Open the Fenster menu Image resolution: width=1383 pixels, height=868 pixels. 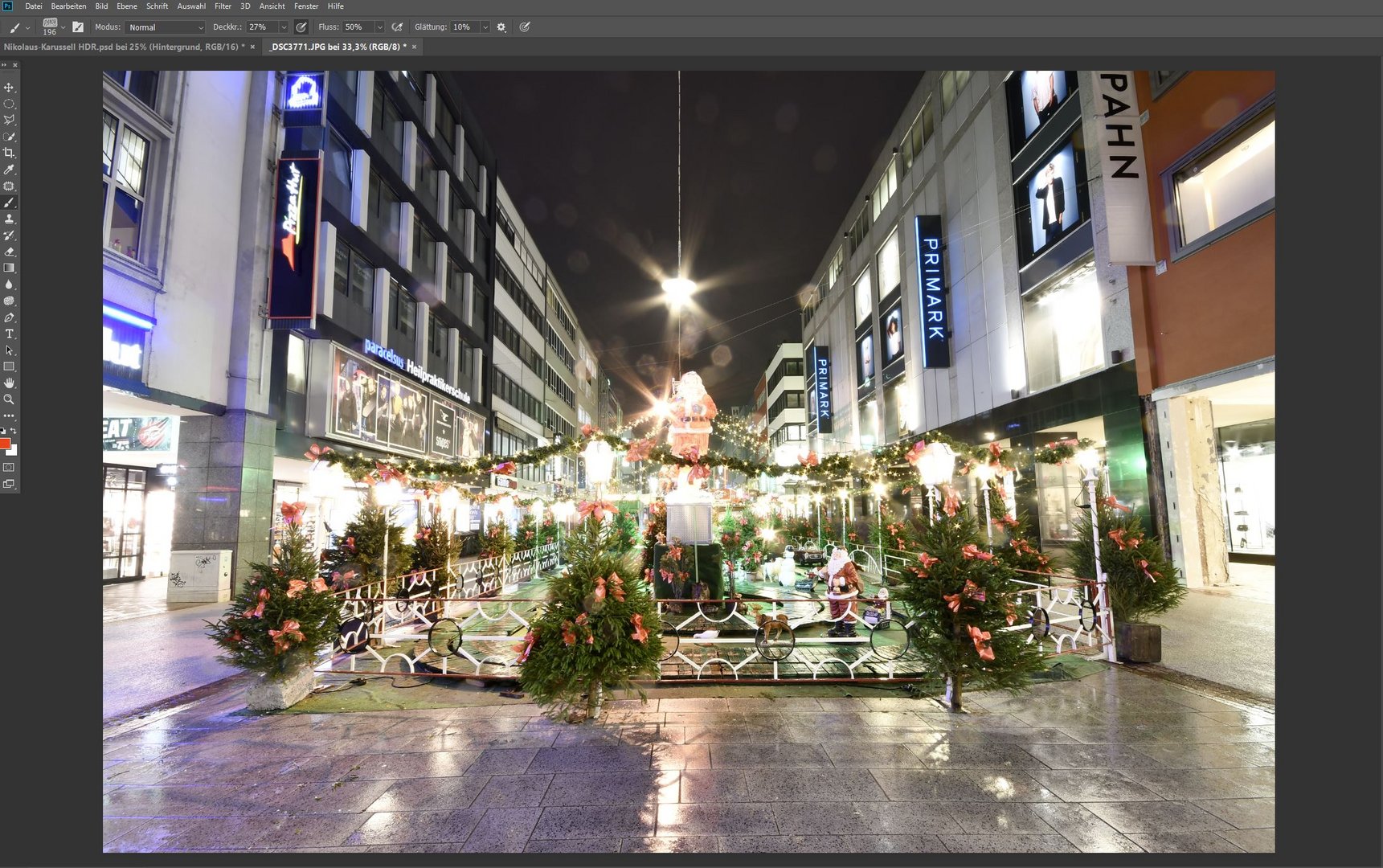[306, 6]
